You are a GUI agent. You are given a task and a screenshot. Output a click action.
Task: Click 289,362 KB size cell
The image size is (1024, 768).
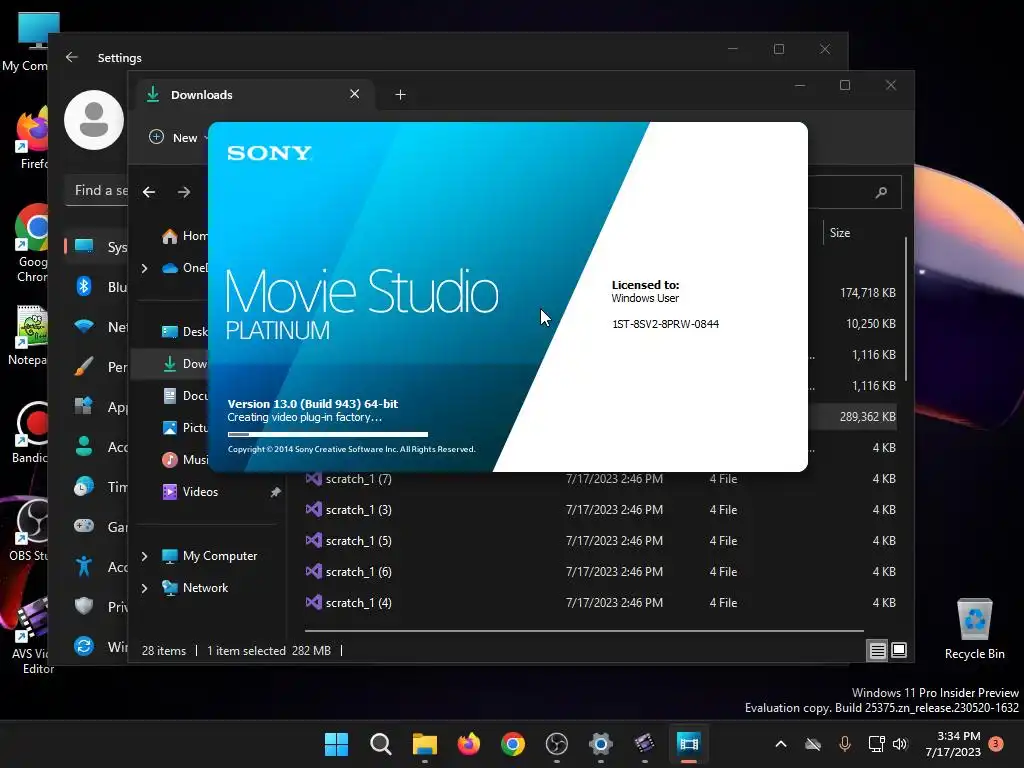867,417
